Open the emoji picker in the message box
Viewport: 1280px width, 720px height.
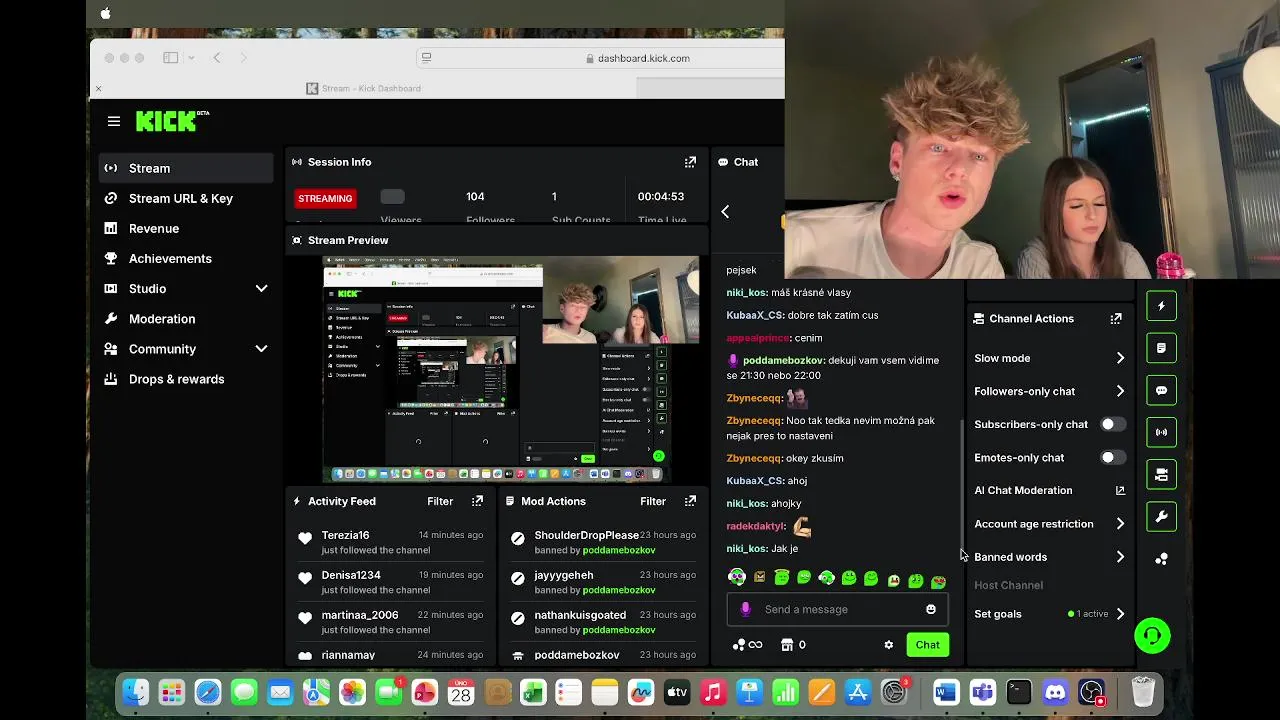[931, 609]
